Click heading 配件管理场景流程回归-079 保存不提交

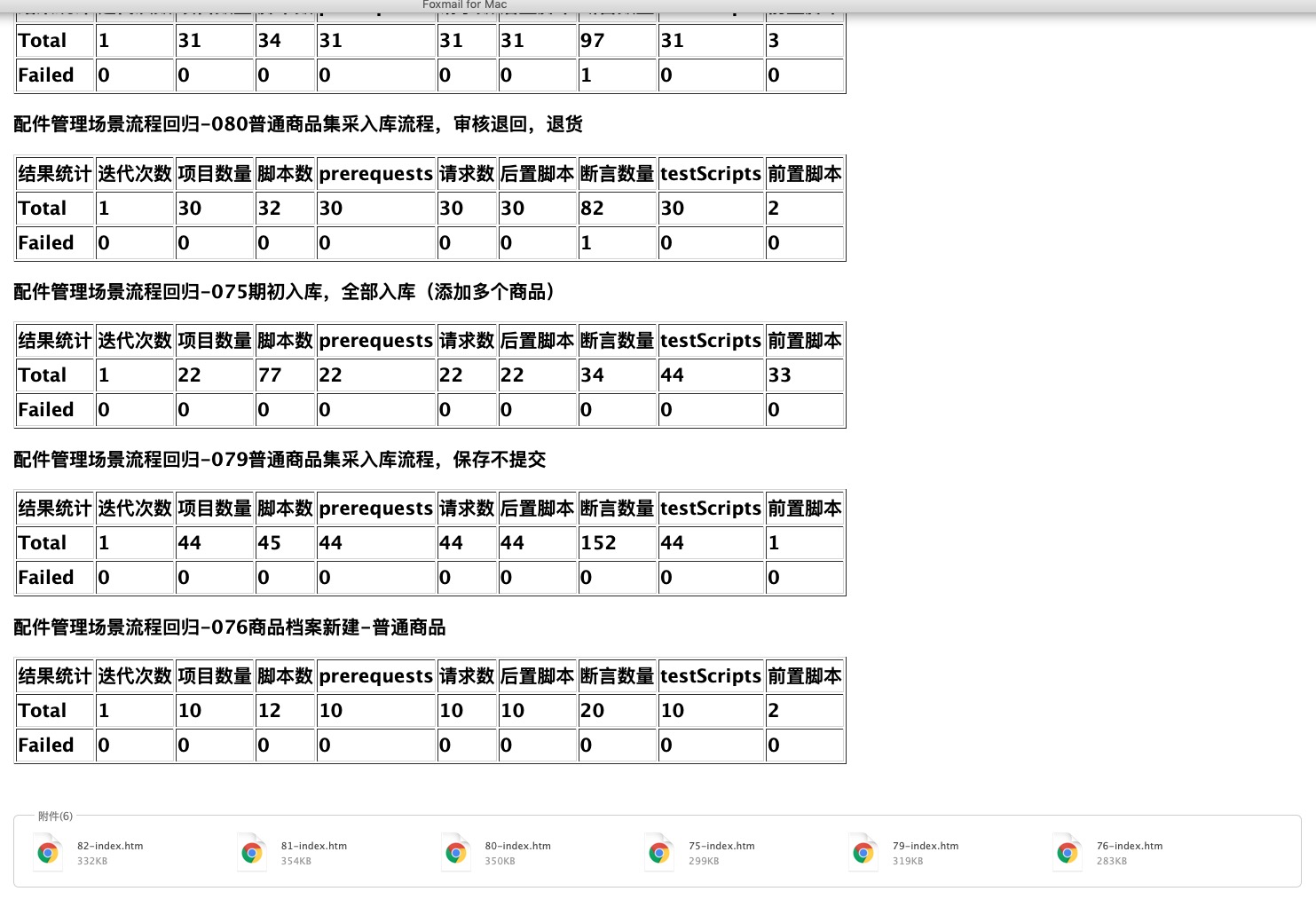tap(280, 460)
